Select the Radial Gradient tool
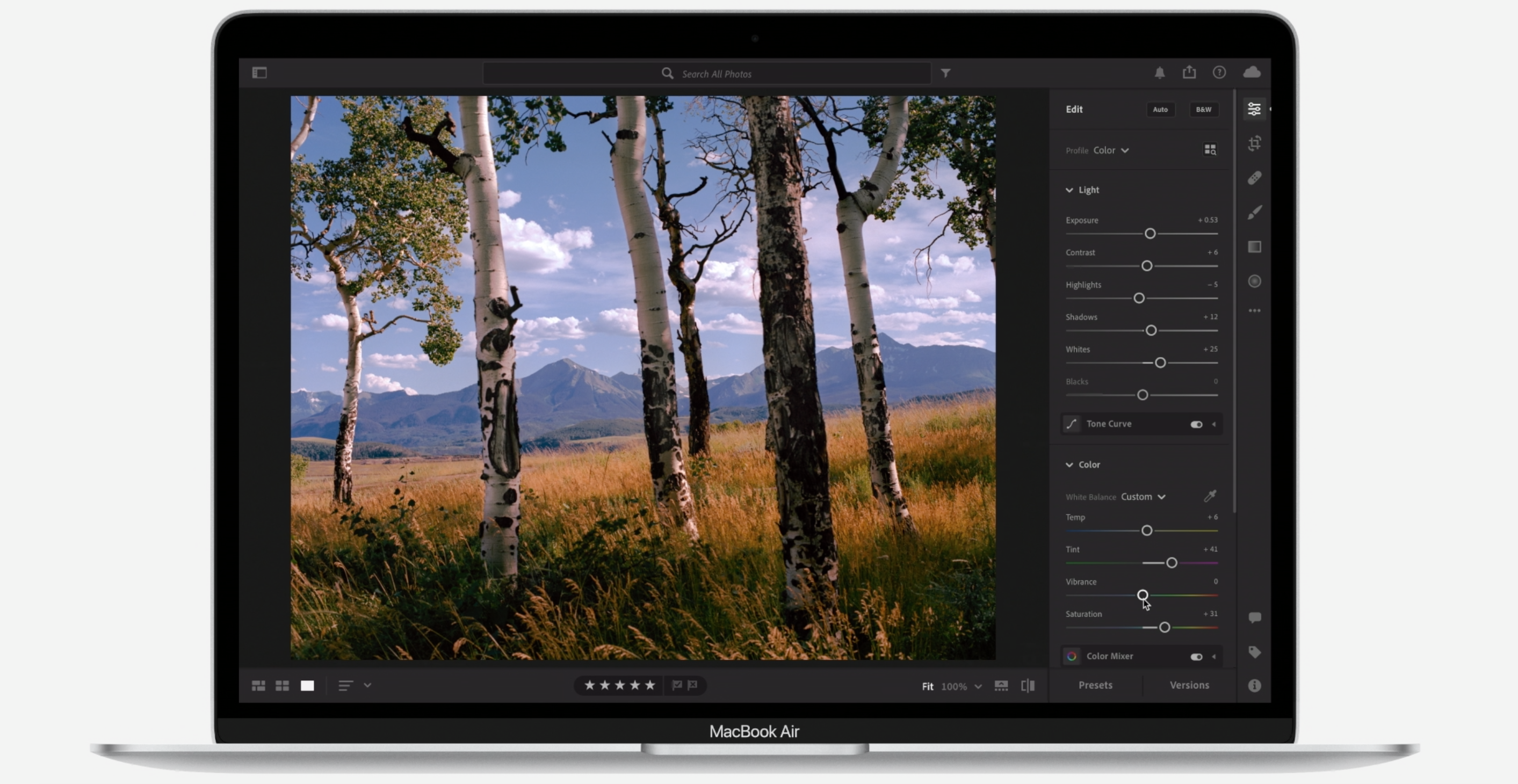Image resolution: width=1518 pixels, height=784 pixels. click(x=1254, y=281)
